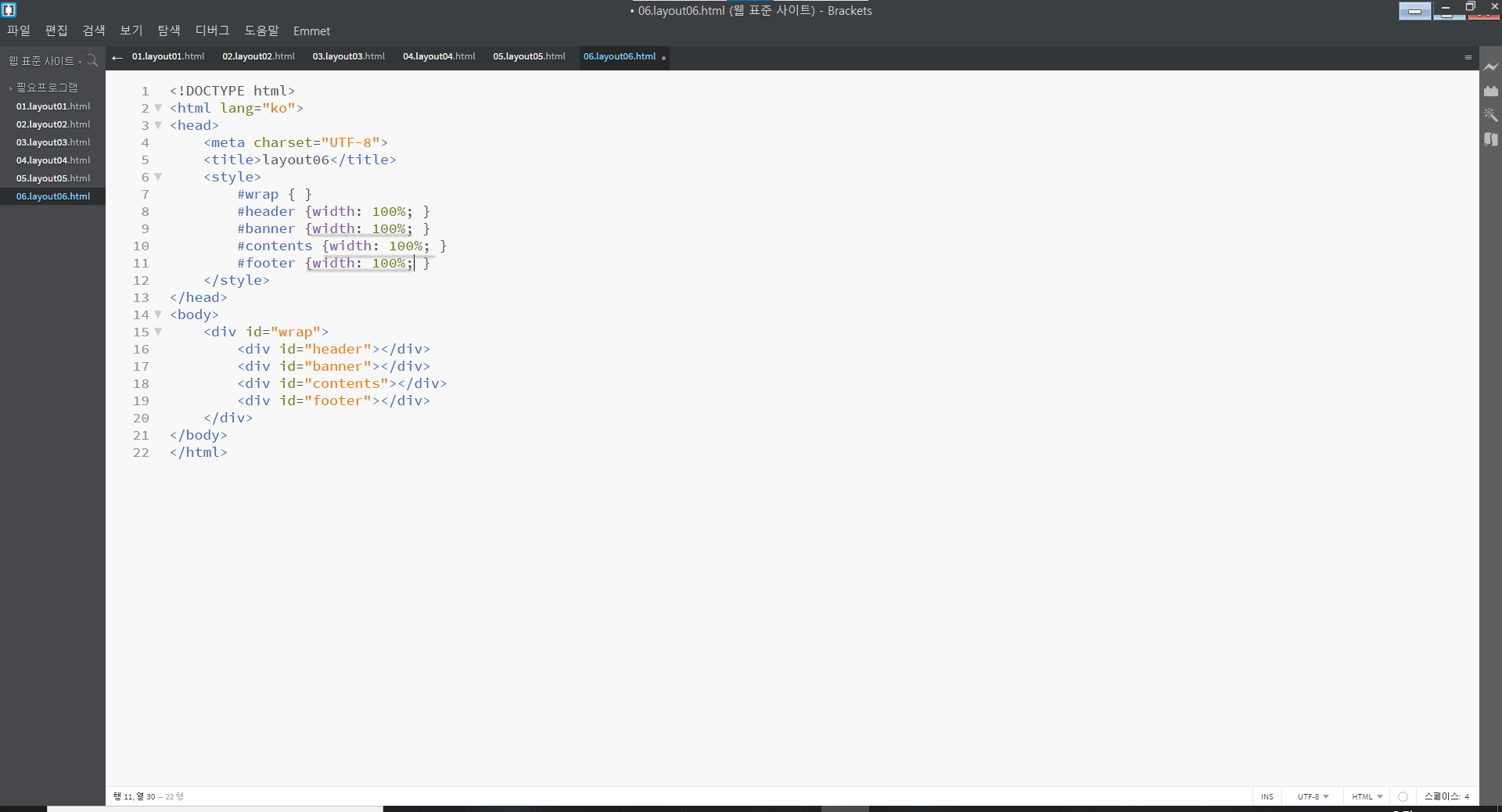This screenshot has height=812, width=1502.
Task: Open 02.layout02.html in the sidebar file tree
Action: (53, 124)
